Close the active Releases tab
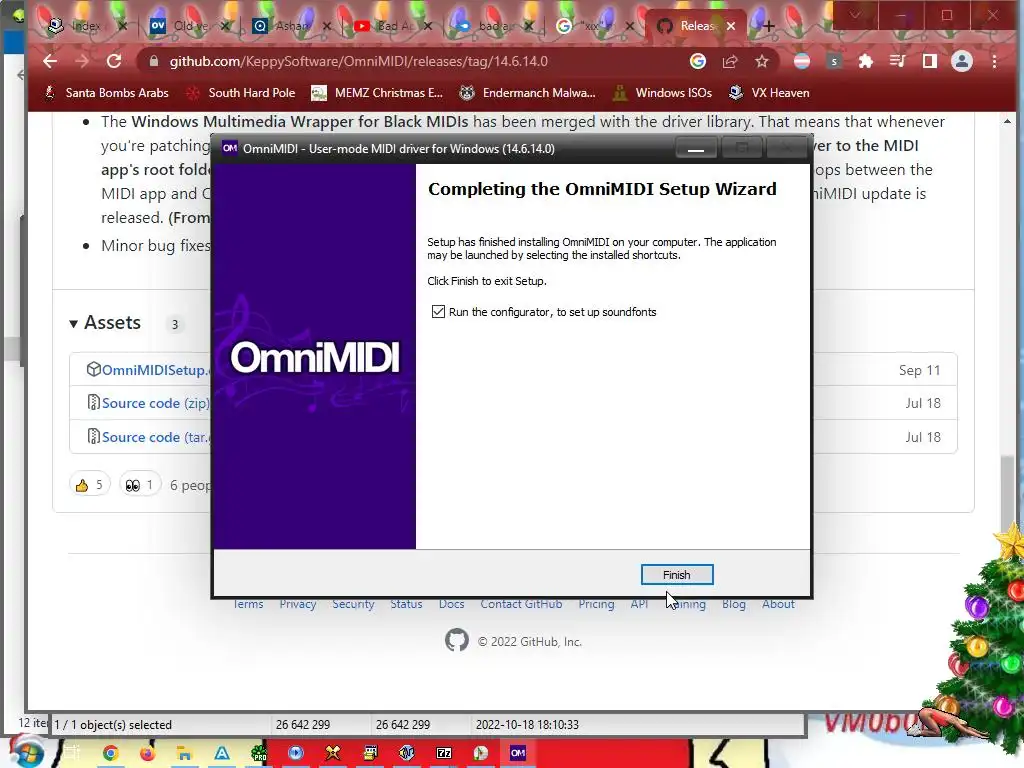Viewport: 1024px width, 768px height. point(731,26)
